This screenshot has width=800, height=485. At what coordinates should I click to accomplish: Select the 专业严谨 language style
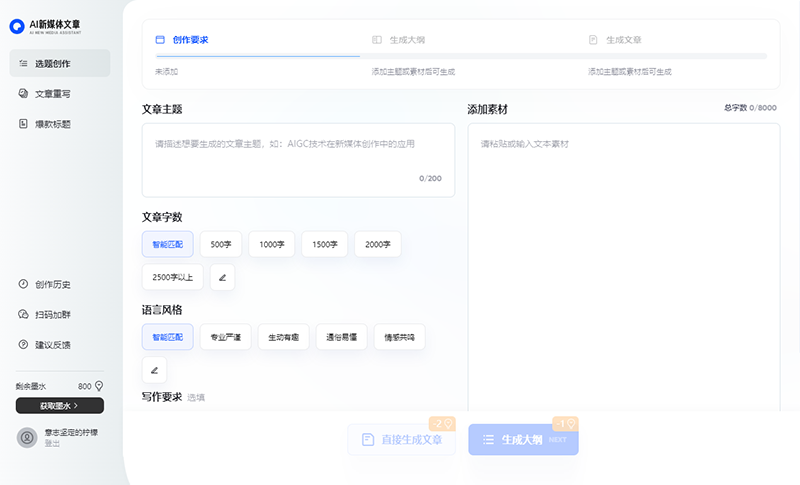coord(226,337)
